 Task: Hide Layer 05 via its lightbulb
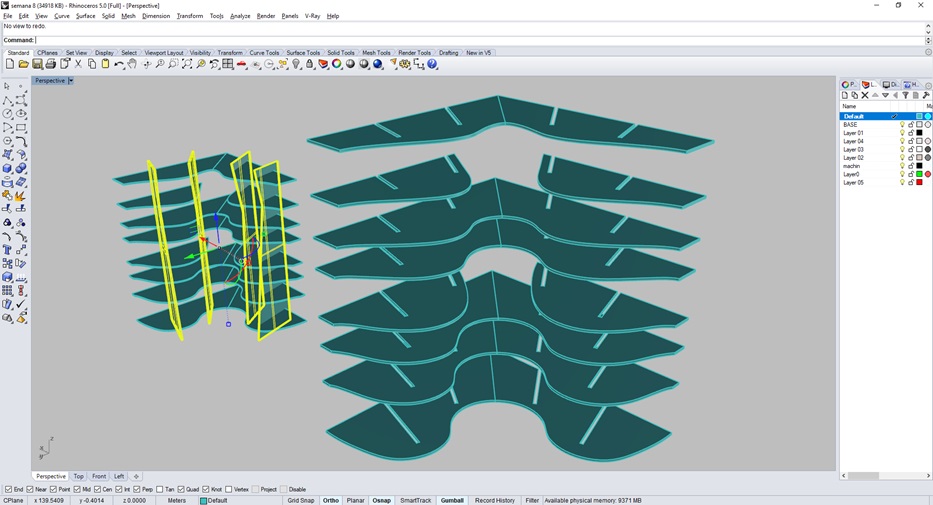902,183
